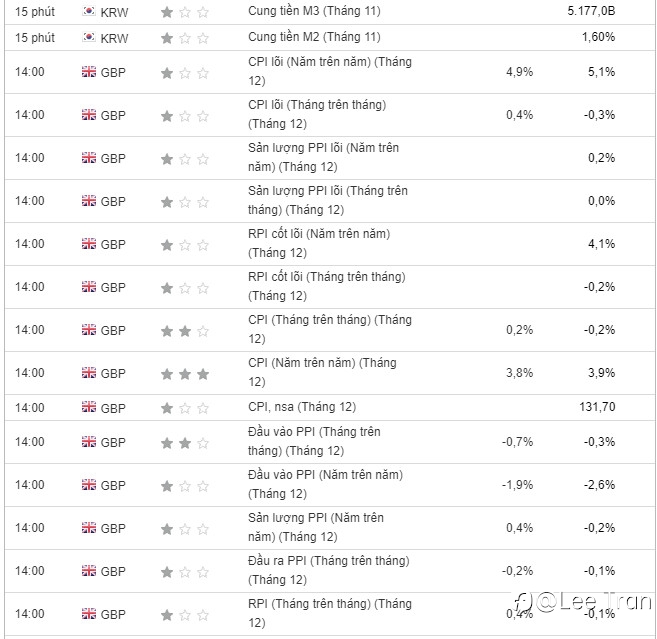Open Đầu ra PPI (Tháng trên tháng) event
This screenshot has height=639, width=657.
click(329, 570)
